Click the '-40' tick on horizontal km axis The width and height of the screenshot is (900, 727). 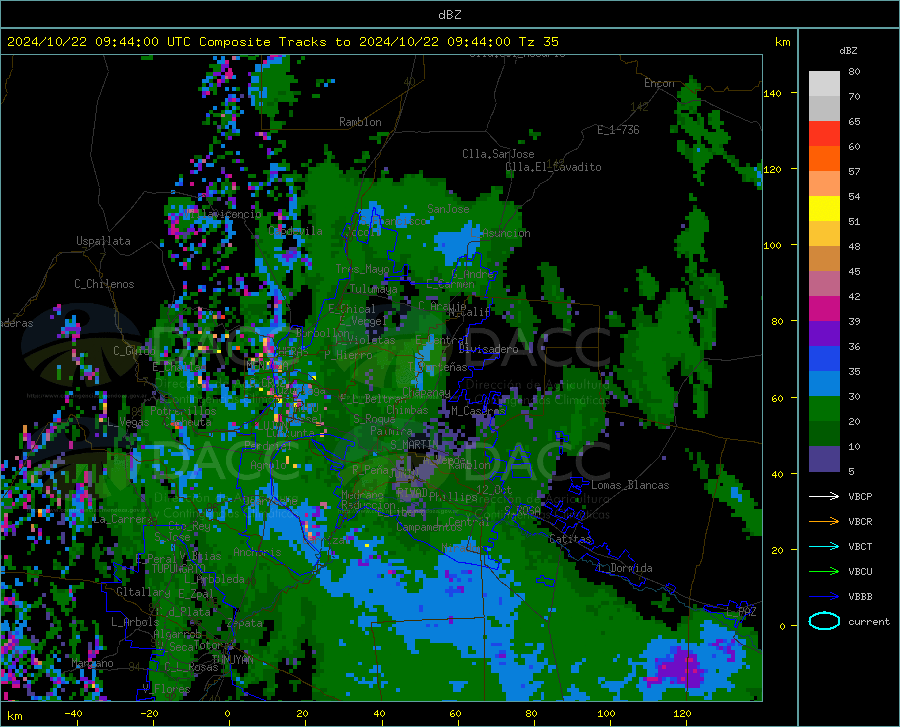(73, 713)
